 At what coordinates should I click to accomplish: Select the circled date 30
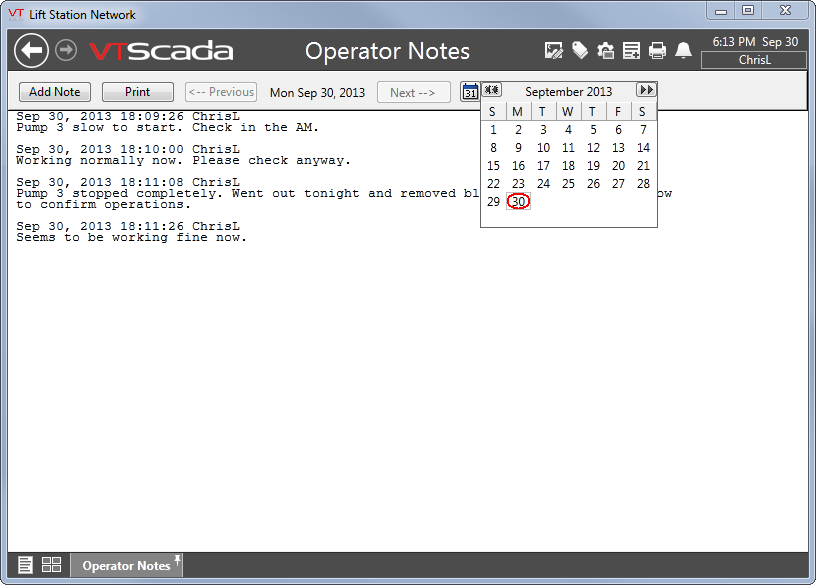coord(518,201)
